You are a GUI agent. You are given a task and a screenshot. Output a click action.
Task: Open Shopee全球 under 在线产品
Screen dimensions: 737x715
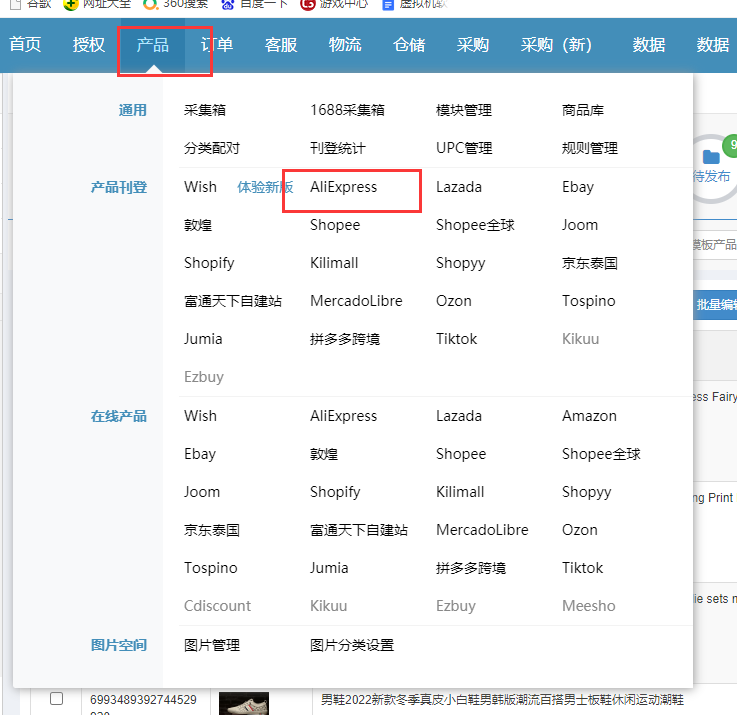tap(601, 454)
